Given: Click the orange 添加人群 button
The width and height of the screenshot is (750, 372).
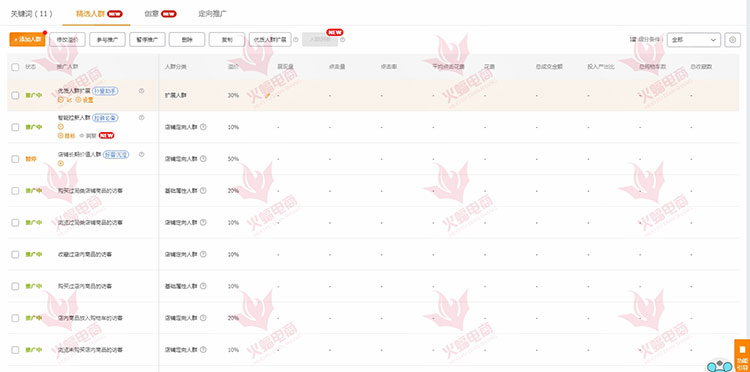Looking at the screenshot, I should click(x=27, y=40).
